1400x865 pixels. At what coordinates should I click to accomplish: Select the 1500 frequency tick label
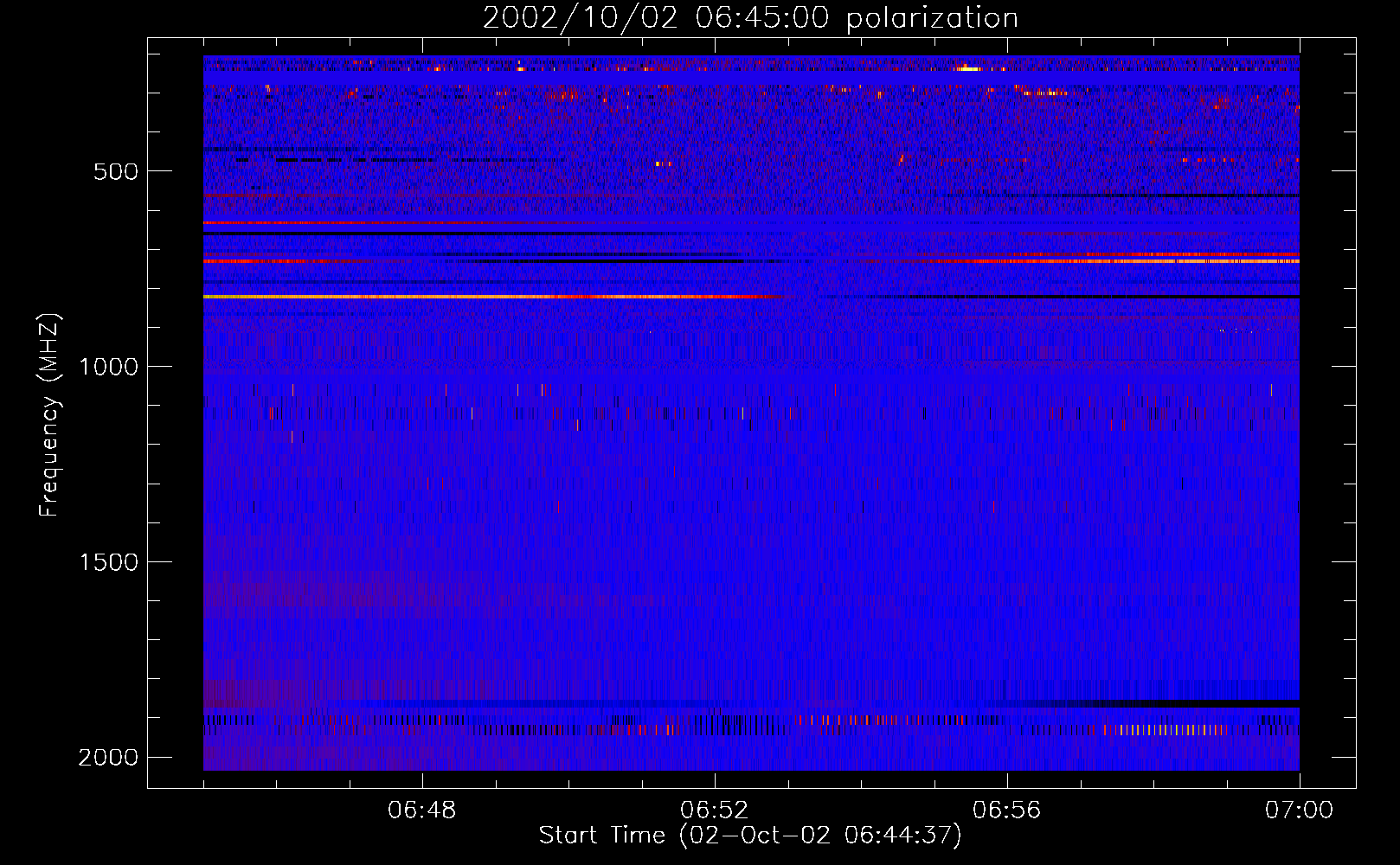click(x=108, y=562)
